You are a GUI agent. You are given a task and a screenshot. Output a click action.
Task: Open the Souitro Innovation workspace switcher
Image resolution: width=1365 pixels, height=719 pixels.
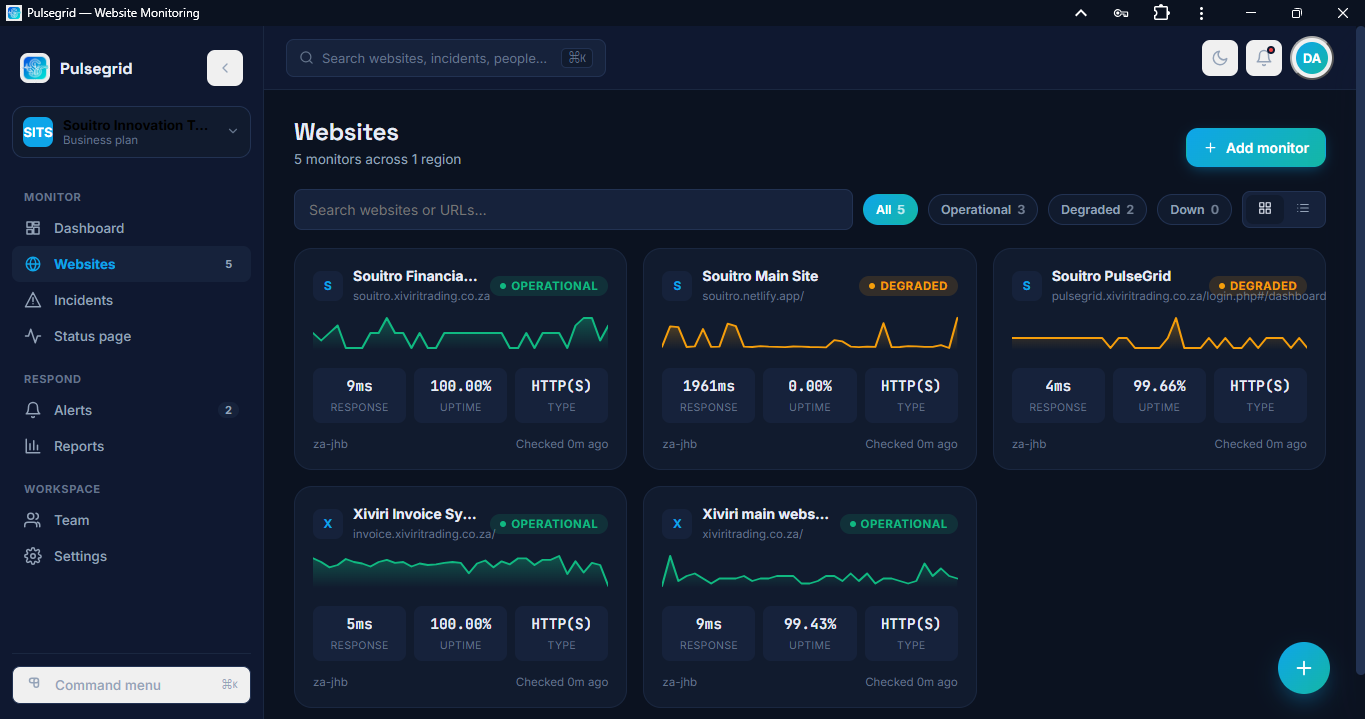click(131, 132)
